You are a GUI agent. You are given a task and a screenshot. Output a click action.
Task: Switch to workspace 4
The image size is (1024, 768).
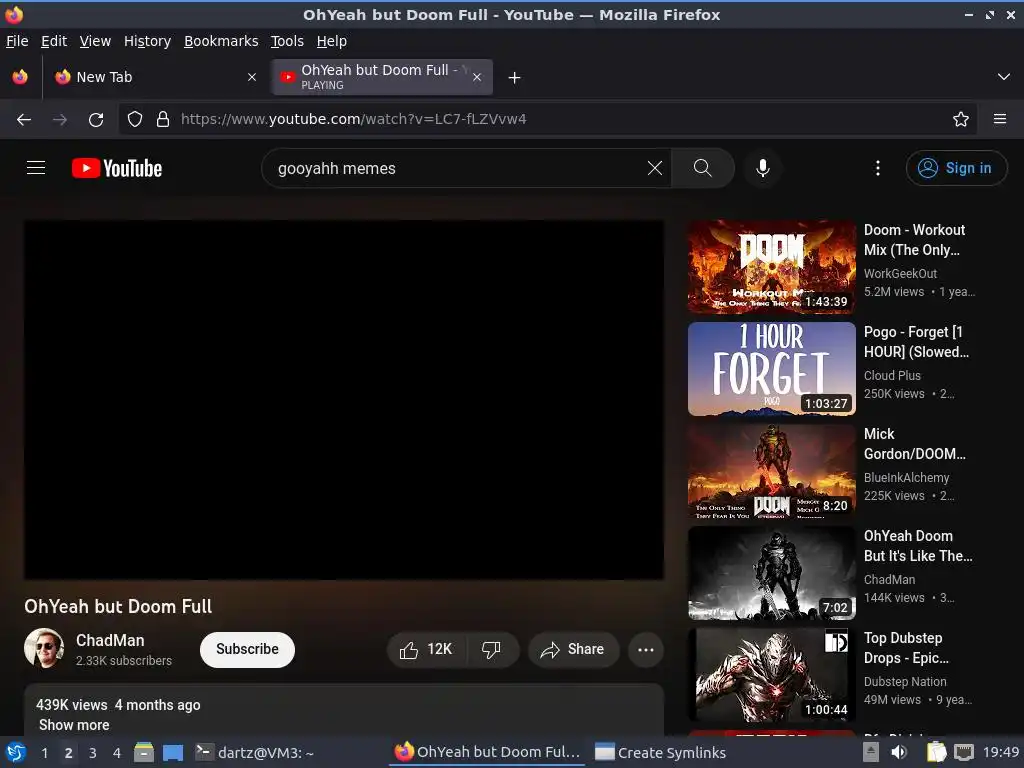coord(117,752)
